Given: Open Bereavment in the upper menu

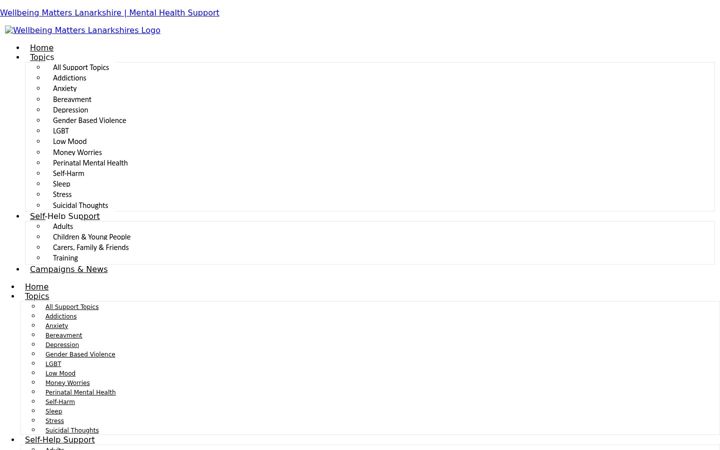Looking at the screenshot, I should click(72, 99).
